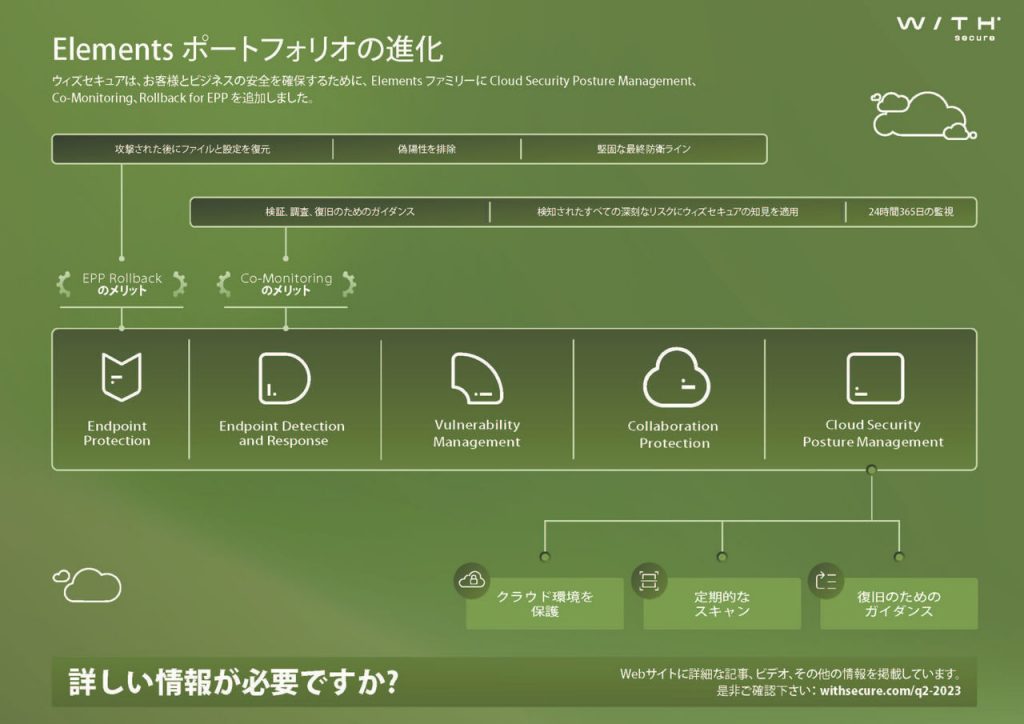The height and width of the screenshot is (724, 1024).
Task: Click the WithSecure logo
Action: coord(948,28)
